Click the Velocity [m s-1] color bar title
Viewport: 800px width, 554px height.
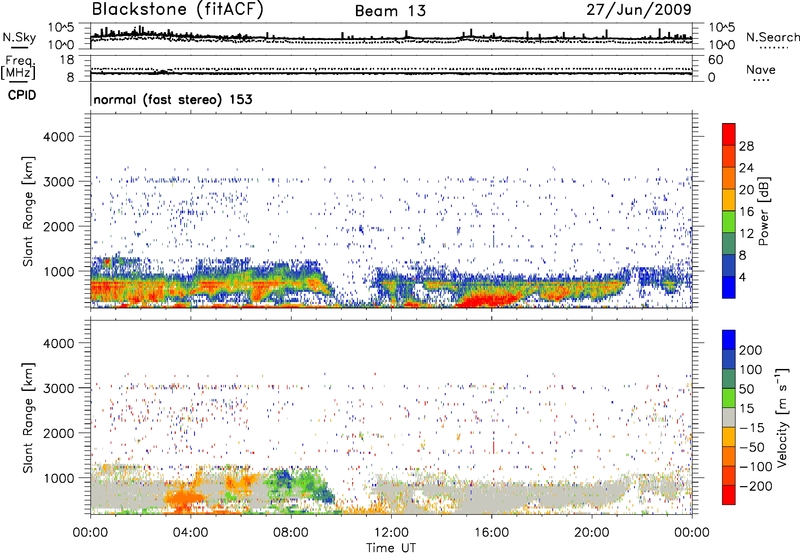(x=782, y=417)
